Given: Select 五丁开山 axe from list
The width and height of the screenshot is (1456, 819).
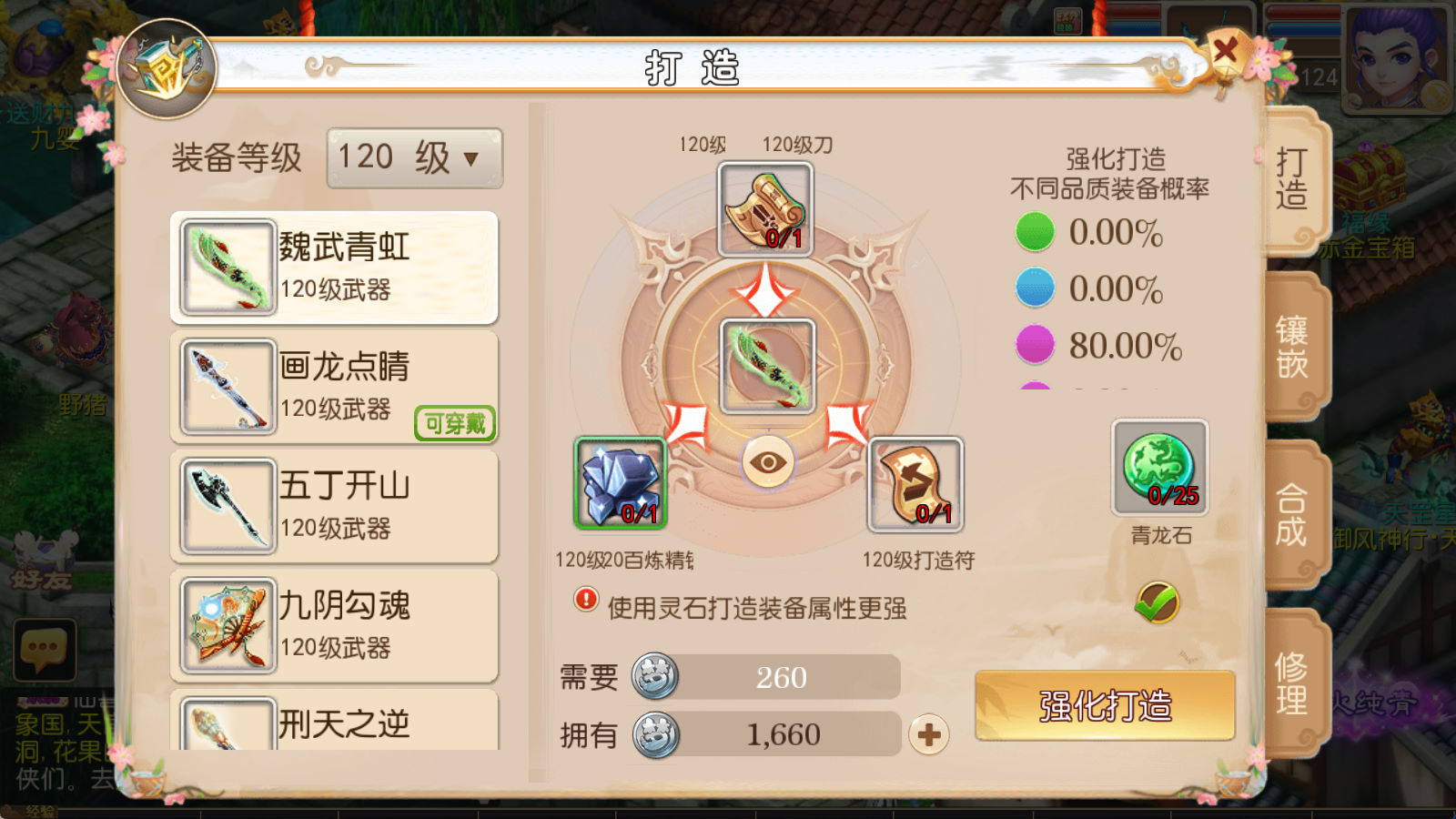Looking at the screenshot, I should 334,507.
